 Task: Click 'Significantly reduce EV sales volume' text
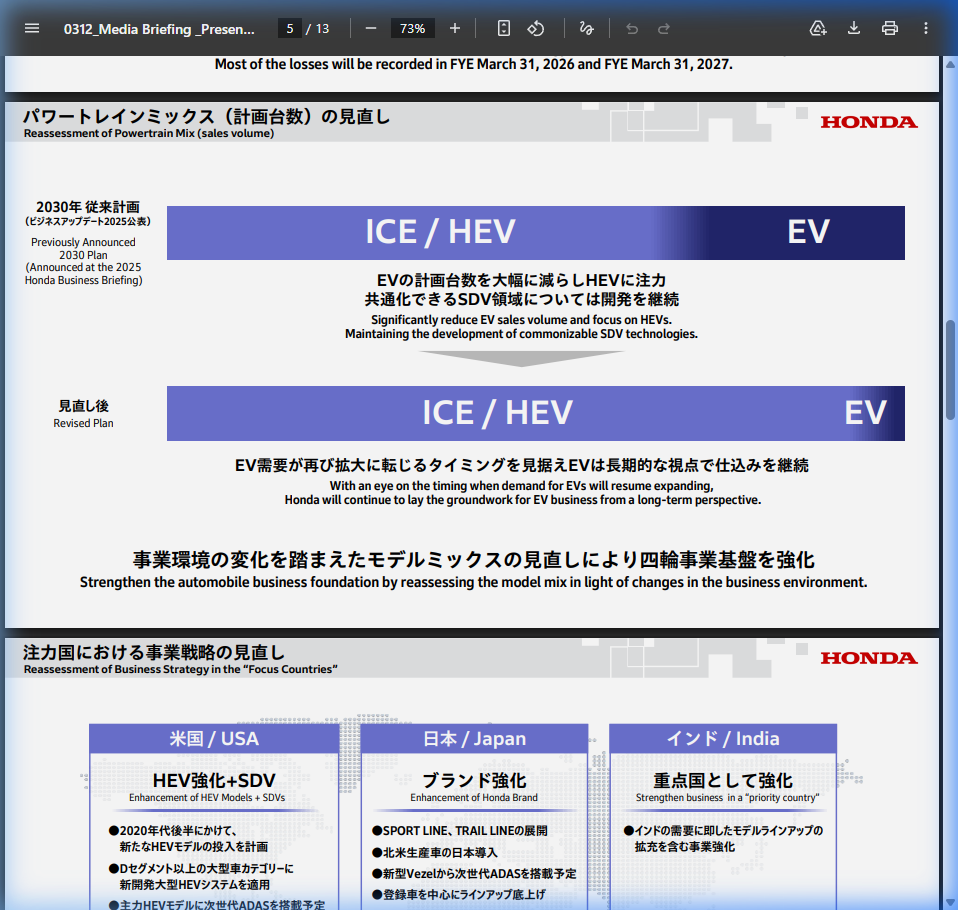pyautogui.click(x=521, y=320)
